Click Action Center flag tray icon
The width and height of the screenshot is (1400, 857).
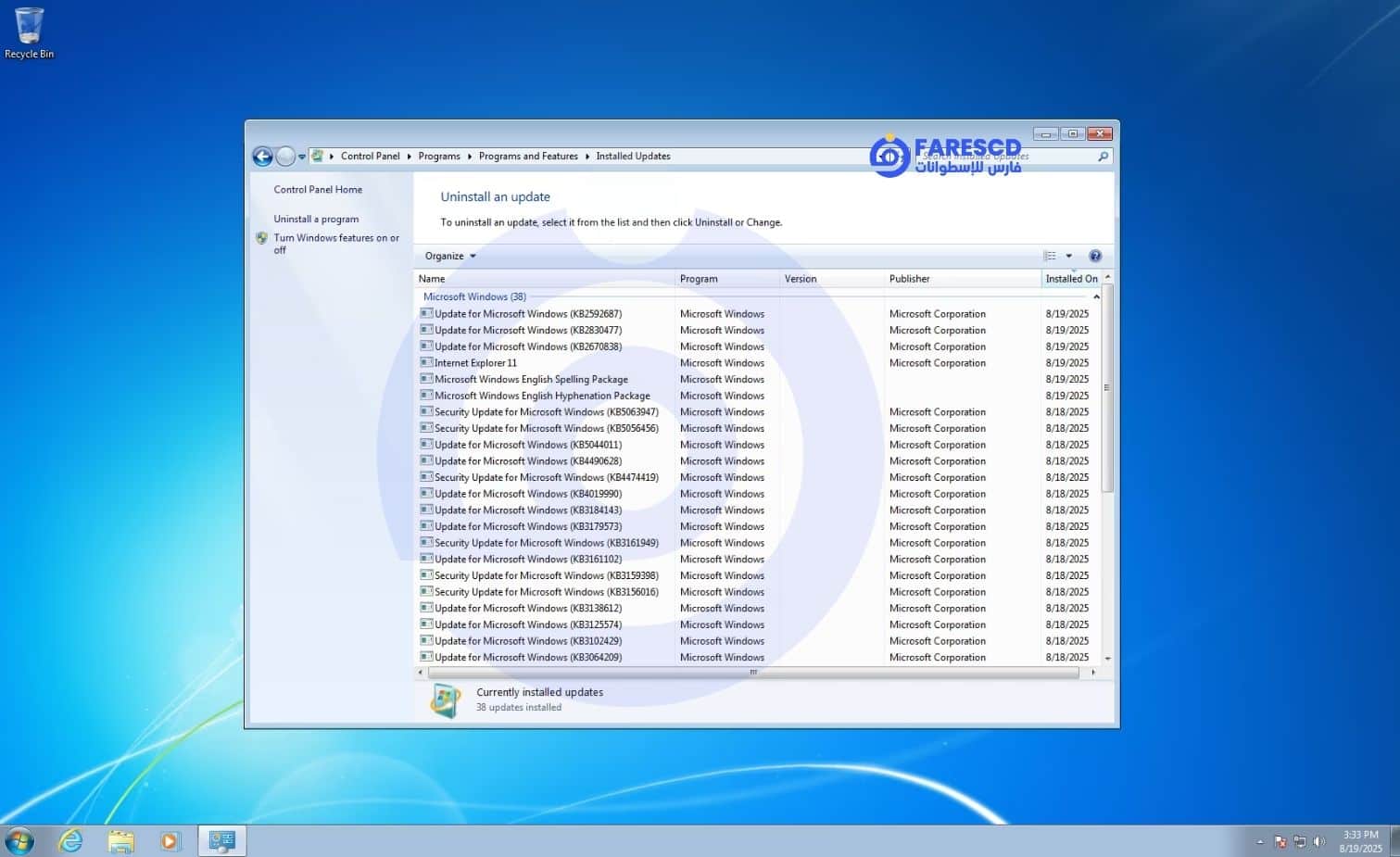click(1280, 841)
